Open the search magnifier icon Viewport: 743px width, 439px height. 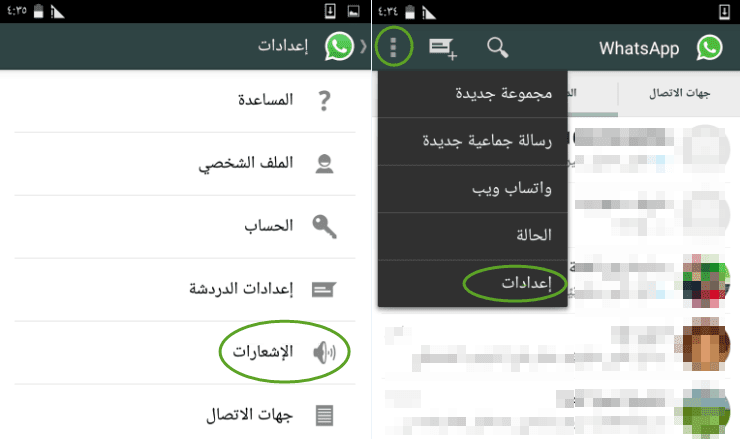tap(498, 48)
